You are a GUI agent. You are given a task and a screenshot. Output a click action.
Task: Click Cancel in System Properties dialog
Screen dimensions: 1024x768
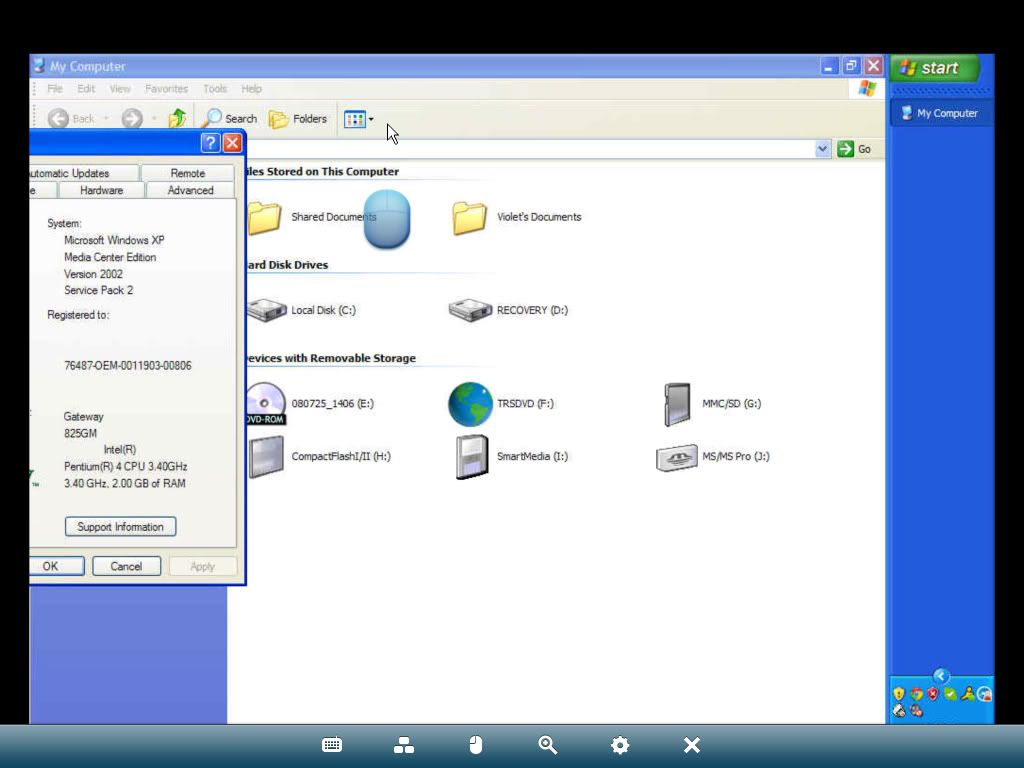[126, 566]
